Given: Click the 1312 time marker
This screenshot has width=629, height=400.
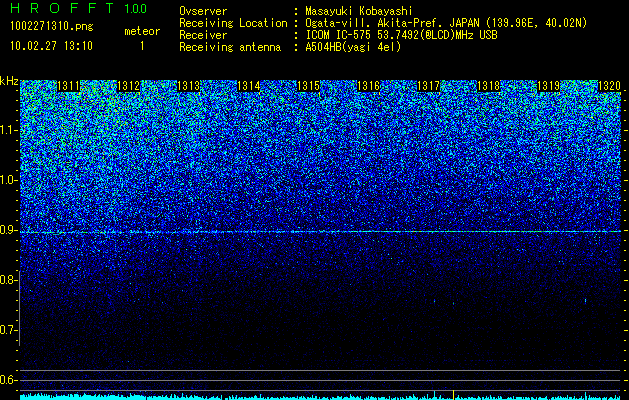Looking at the screenshot, I should [x=128, y=86].
